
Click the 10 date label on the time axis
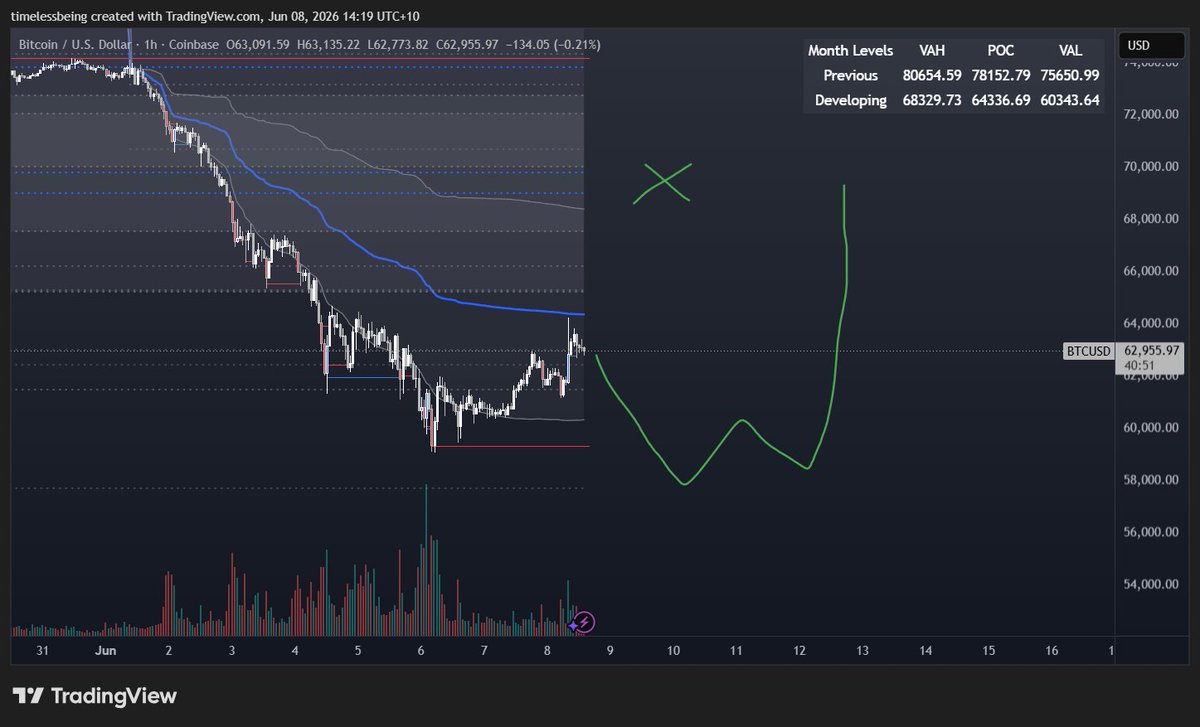(x=673, y=650)
